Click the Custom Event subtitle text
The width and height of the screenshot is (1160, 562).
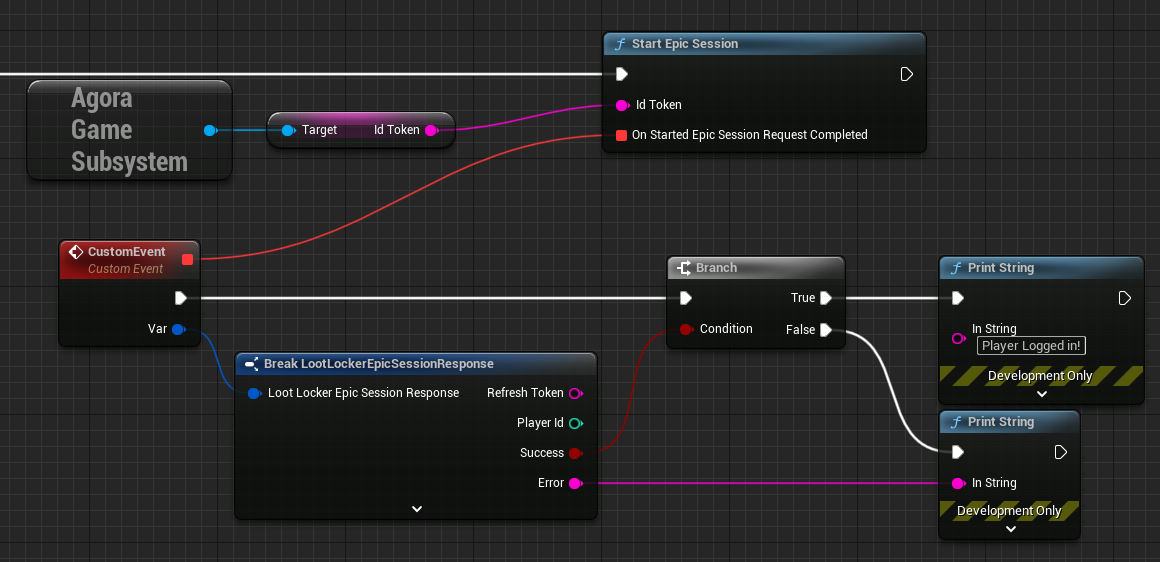point(125,269)
